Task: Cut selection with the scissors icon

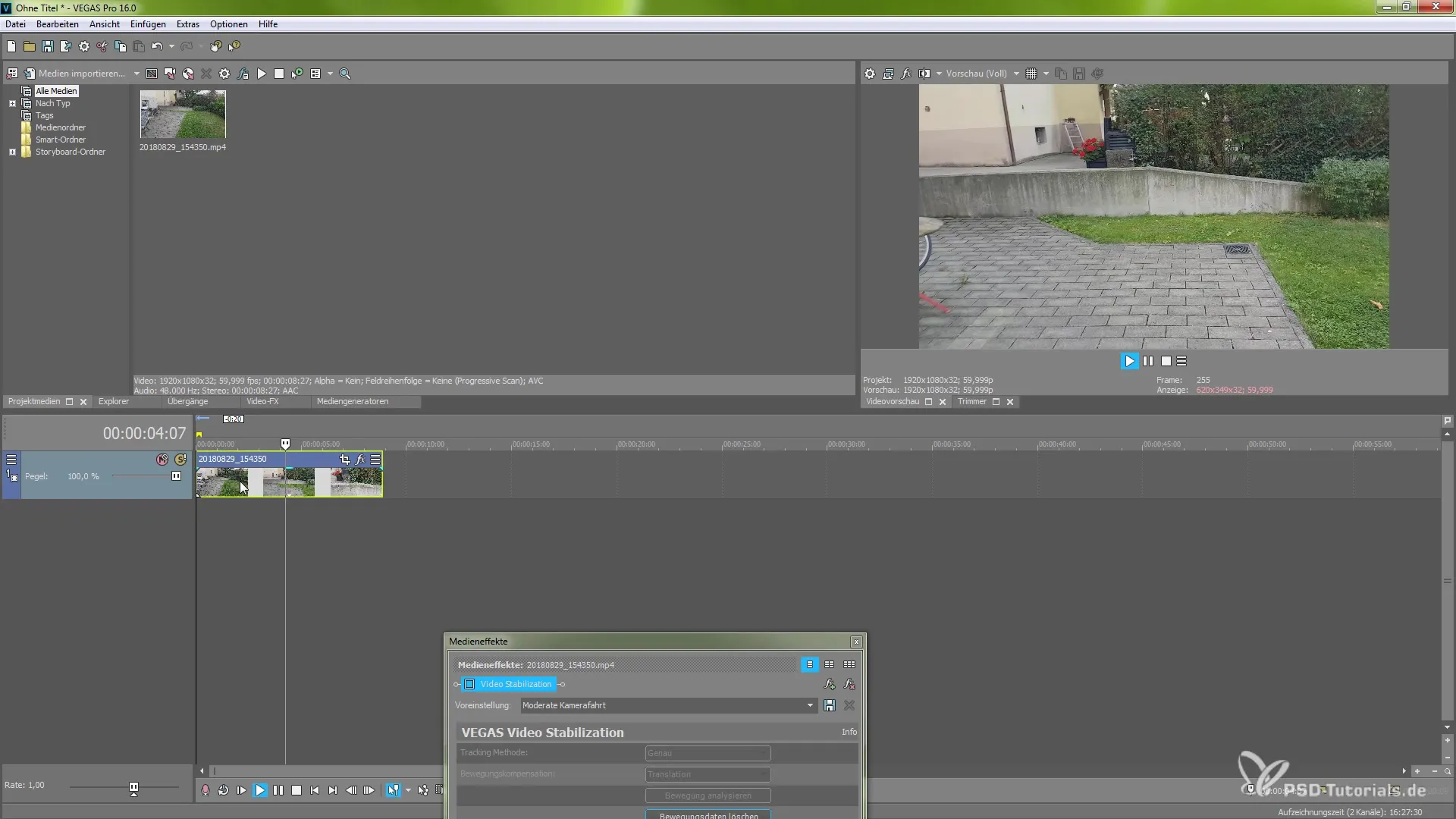Action: (102, 46)
